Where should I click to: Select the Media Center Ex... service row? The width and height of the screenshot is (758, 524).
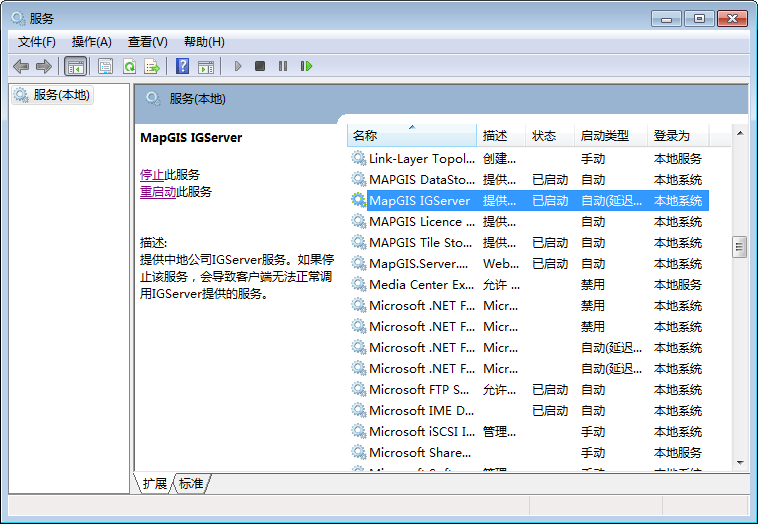[x=528, y=284]
